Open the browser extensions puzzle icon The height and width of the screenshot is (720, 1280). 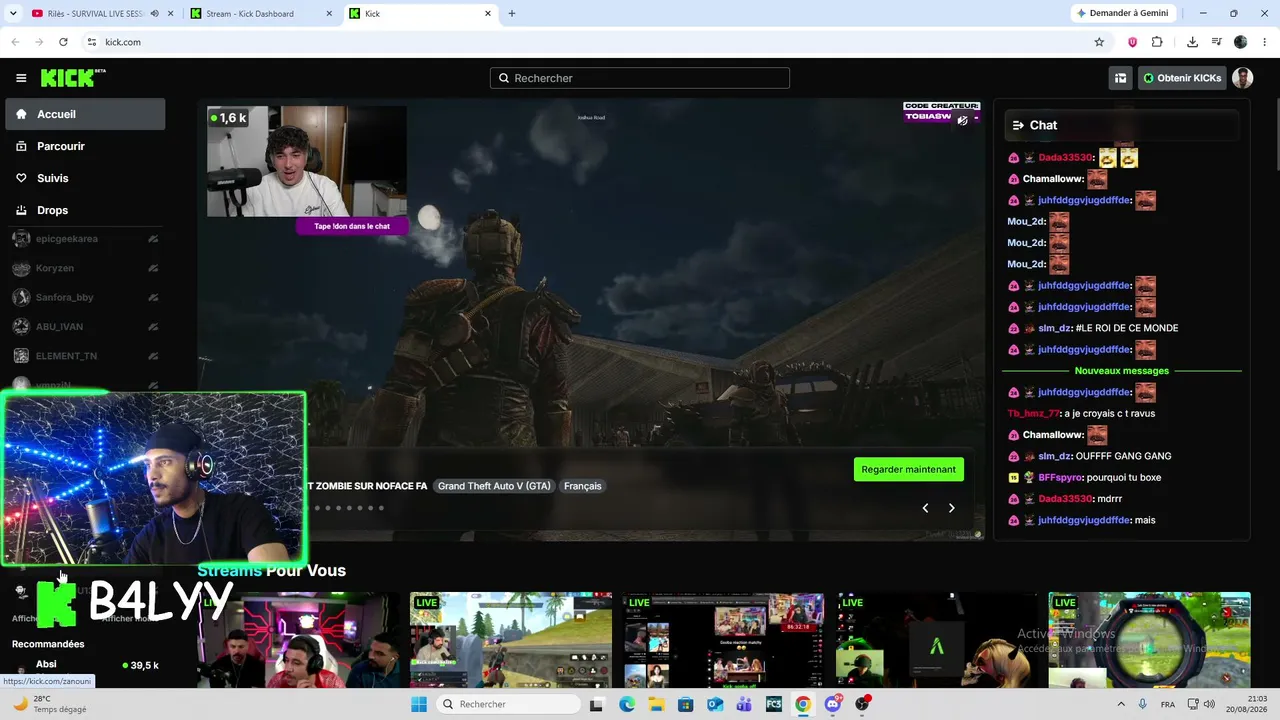point(1157,42)
